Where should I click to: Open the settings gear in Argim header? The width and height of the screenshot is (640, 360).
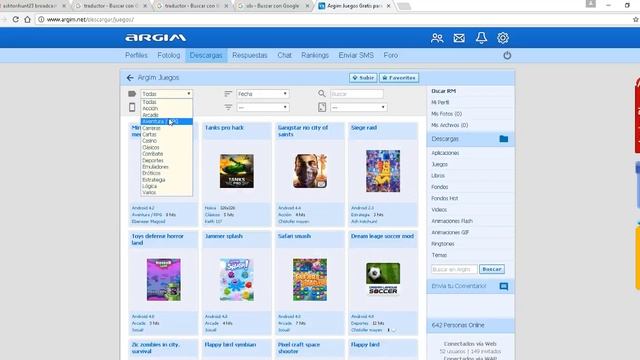click(x=503, y=38)
